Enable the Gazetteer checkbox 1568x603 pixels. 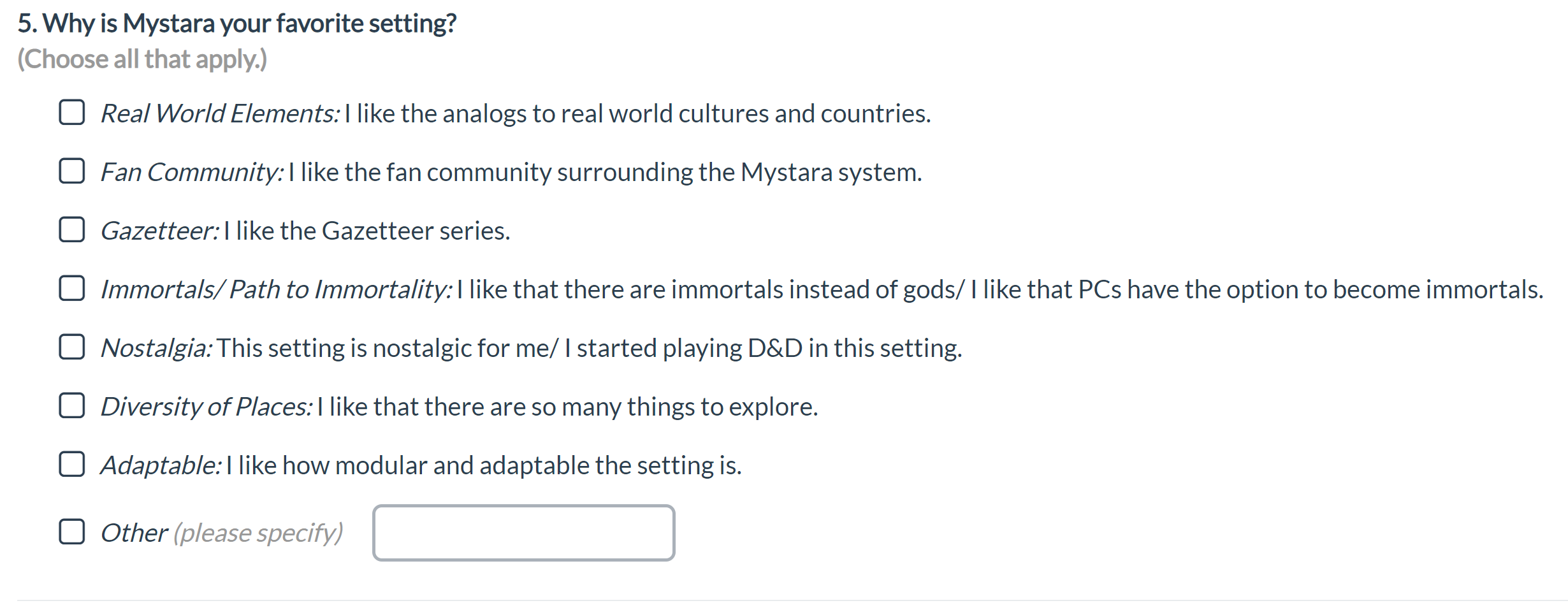(x=71, y=229)
